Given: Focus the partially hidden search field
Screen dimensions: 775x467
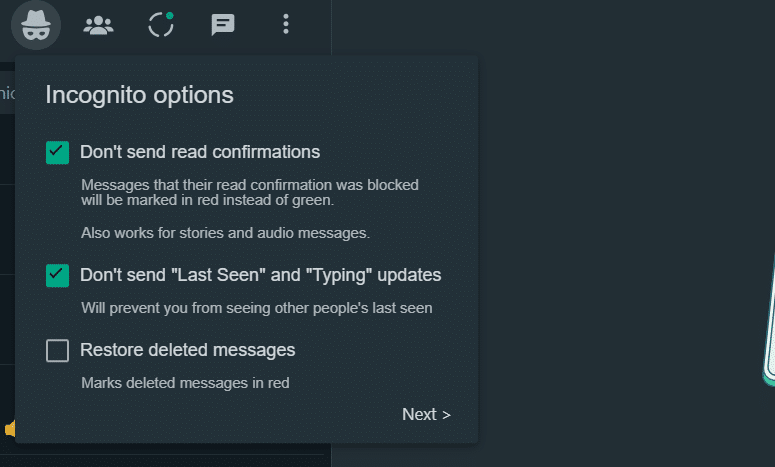Looking at the screenshot, I should [8, 92].
